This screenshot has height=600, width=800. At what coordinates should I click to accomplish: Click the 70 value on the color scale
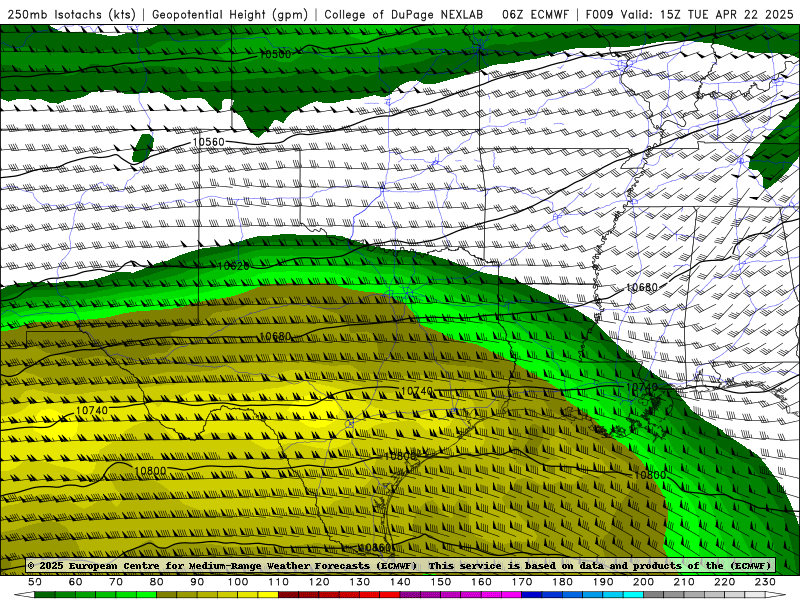(116, 582)
